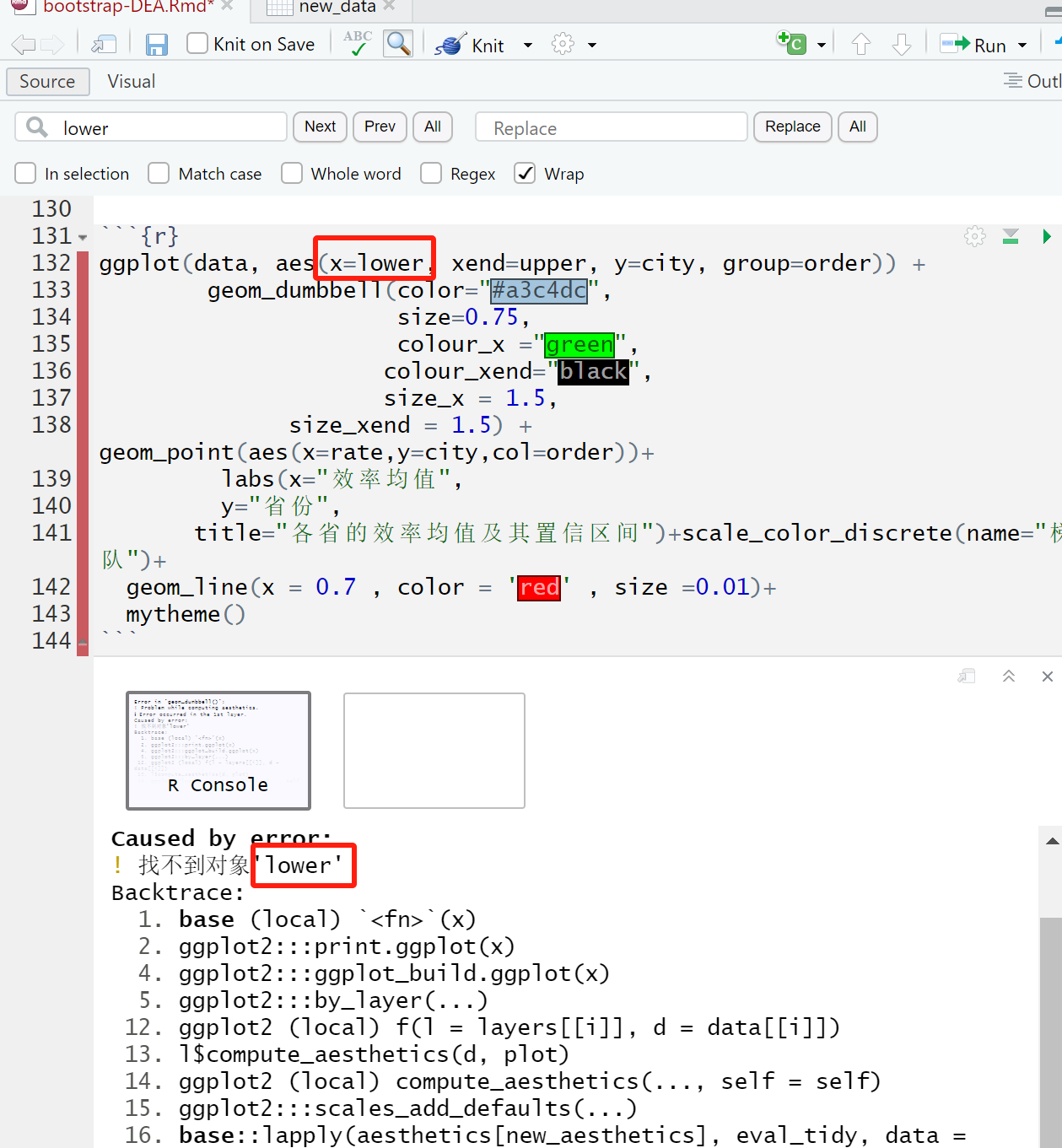This screenshot has width=1062, height=1148.
Task: Toggle the find/replace magnifier icon
Action: tap(397, 43)
